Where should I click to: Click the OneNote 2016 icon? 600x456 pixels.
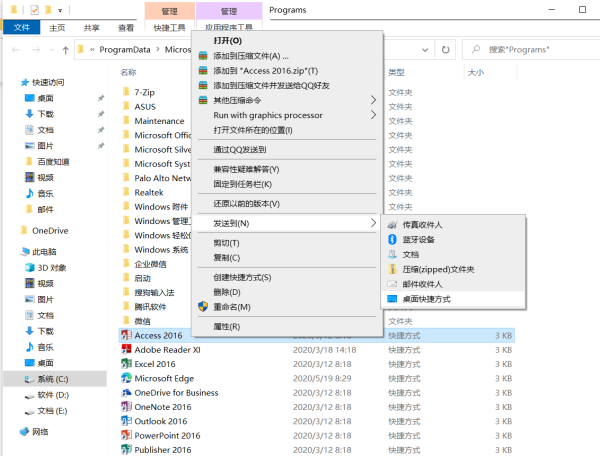click(x=126, y=407)
